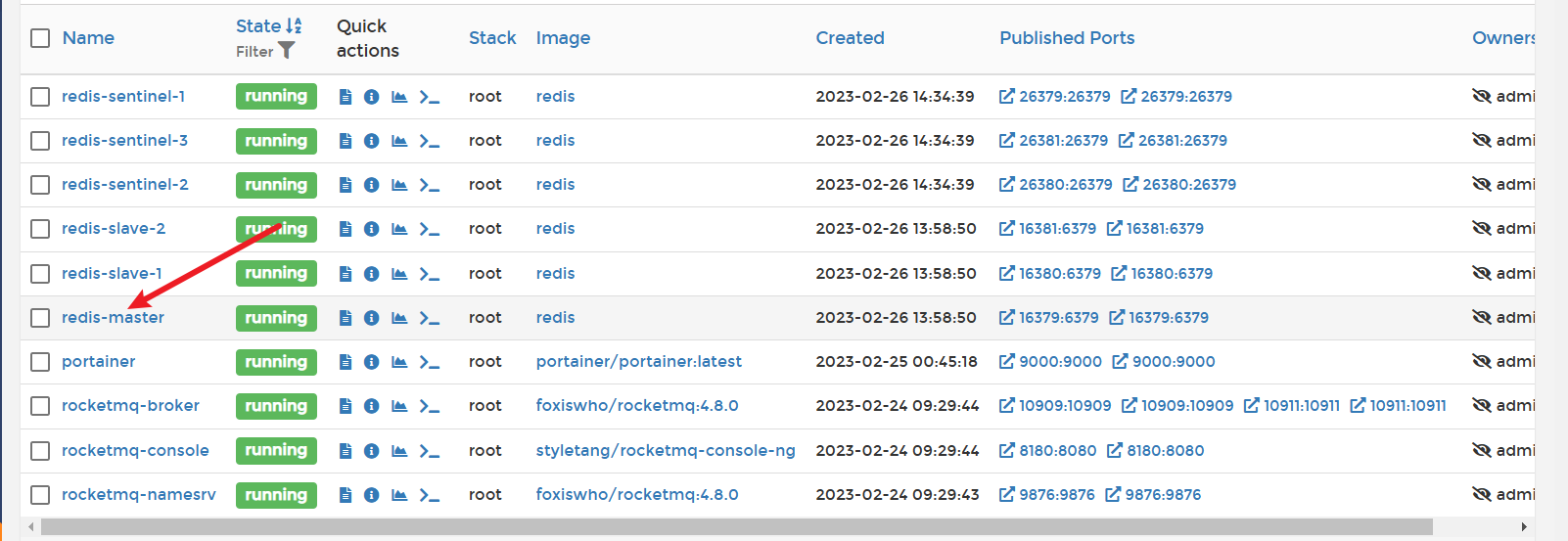Check the portainer container checkbox
The height and width of the screenshot is (541, 1568).
click(x=40, y=362)
